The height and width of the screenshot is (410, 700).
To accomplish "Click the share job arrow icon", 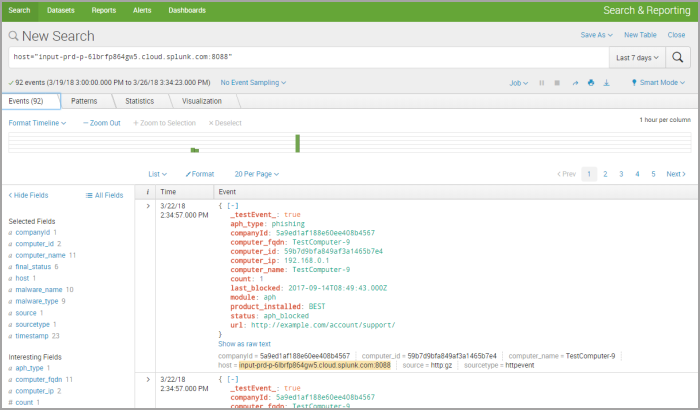I will tap(574, 83).
